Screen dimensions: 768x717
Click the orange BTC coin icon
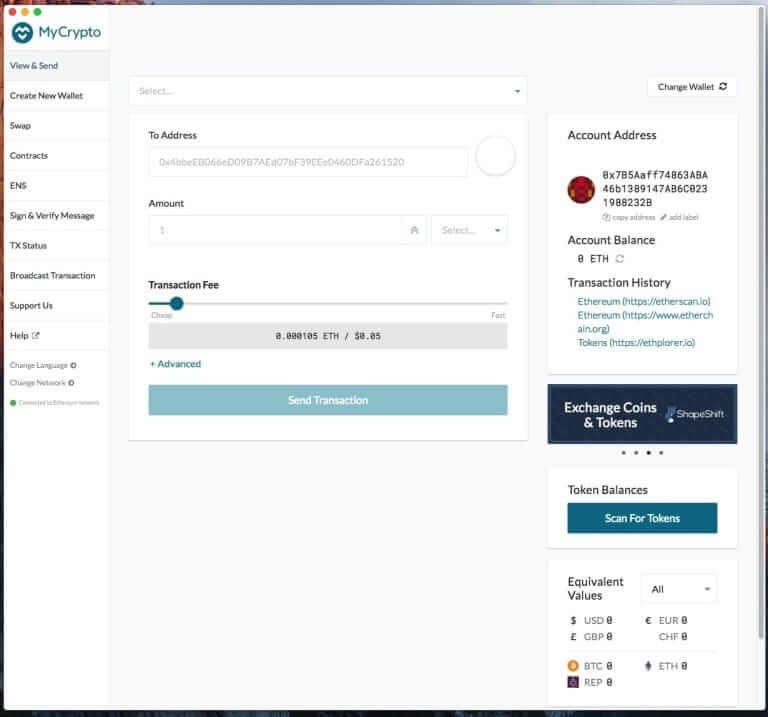(573, 666)
